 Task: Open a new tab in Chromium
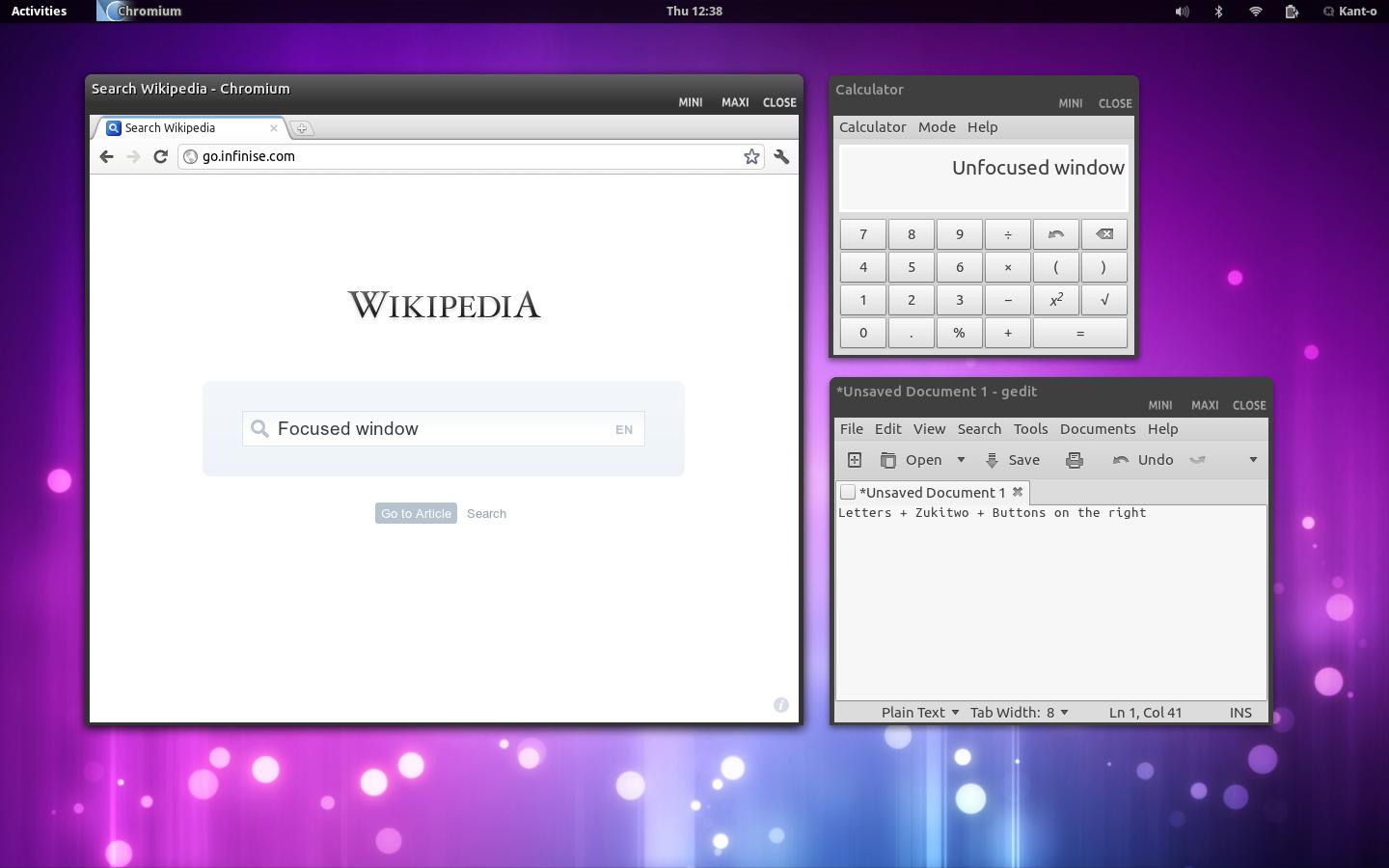click(x=301, y=128)
